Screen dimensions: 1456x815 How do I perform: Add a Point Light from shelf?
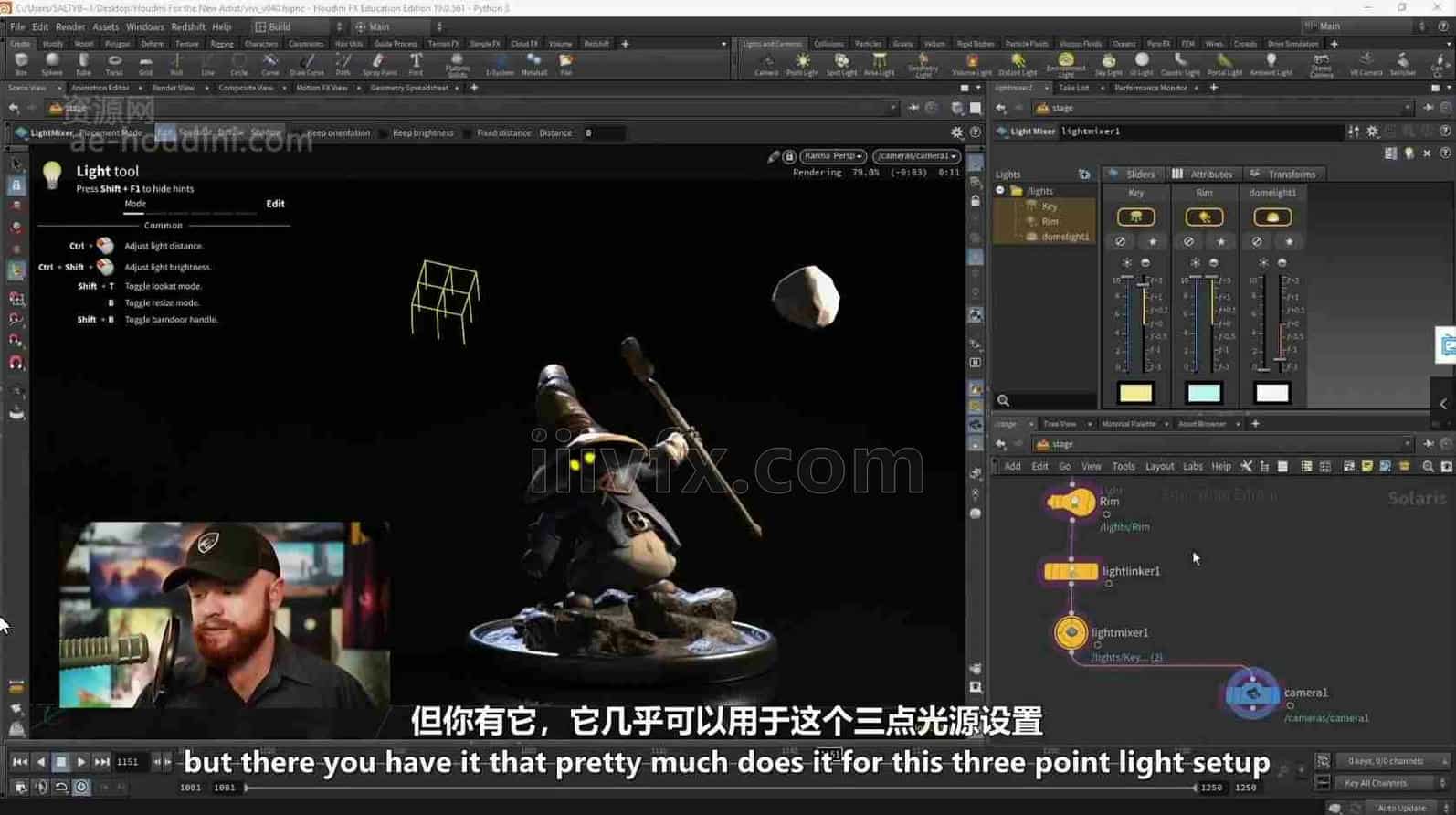802,64
